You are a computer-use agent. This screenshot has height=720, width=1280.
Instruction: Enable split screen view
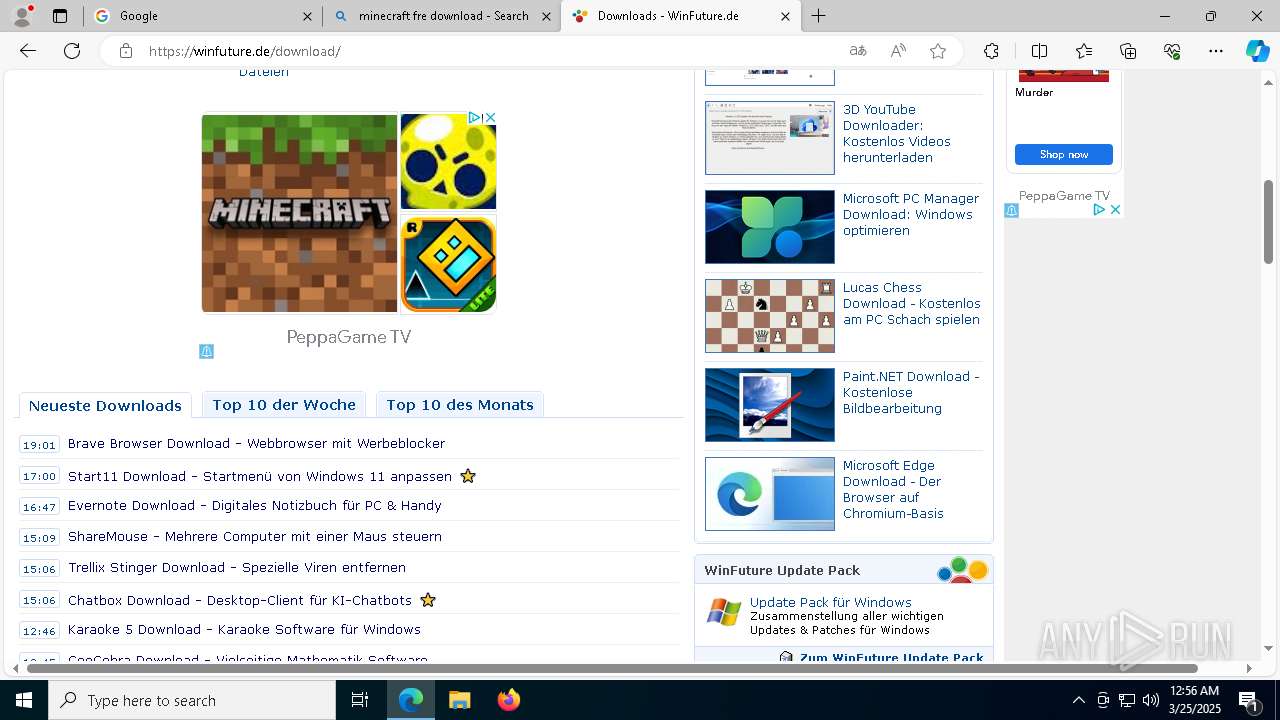click(x=1039, y=51)
